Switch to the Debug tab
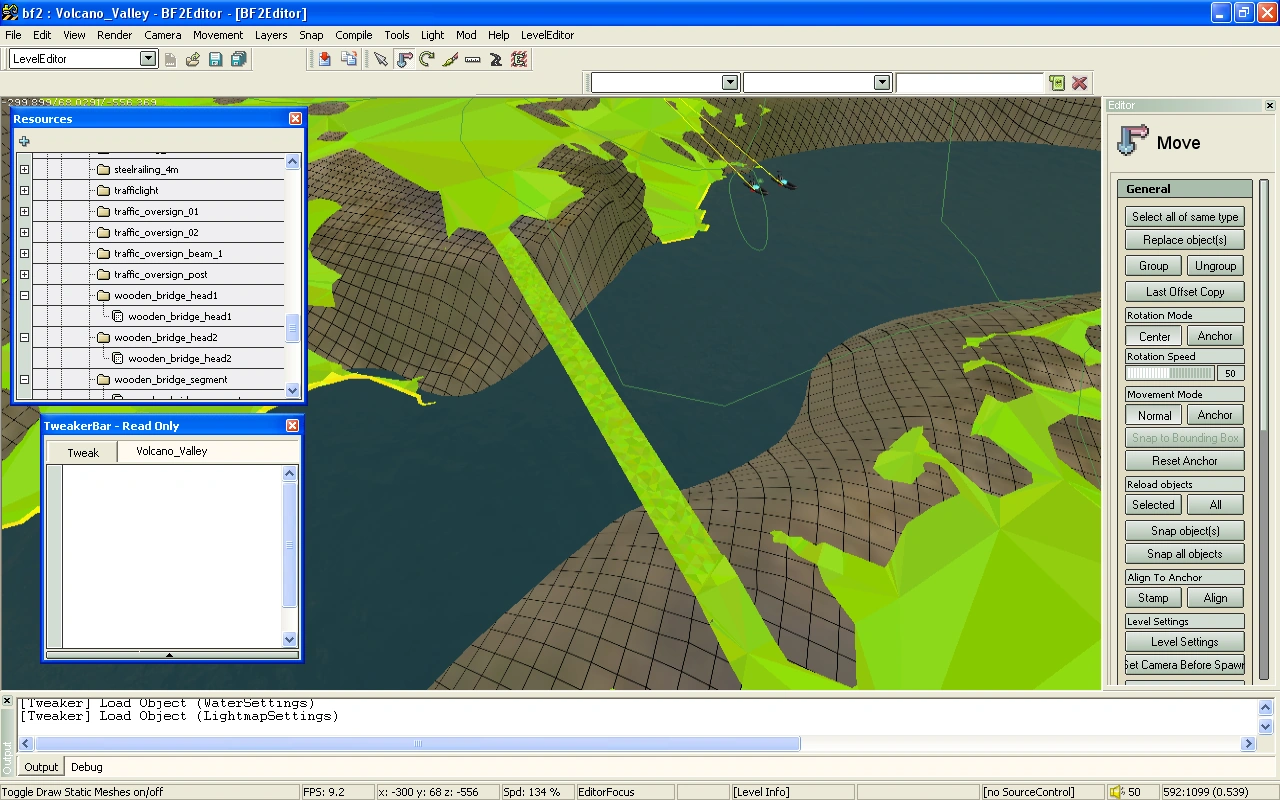 (x=86, y=767)
